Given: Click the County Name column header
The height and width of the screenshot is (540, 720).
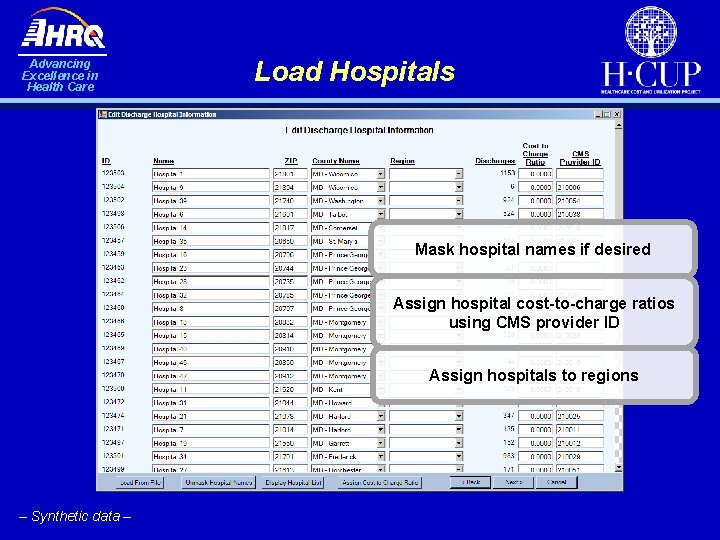Looking at the screenshot, I should point(336,161).
